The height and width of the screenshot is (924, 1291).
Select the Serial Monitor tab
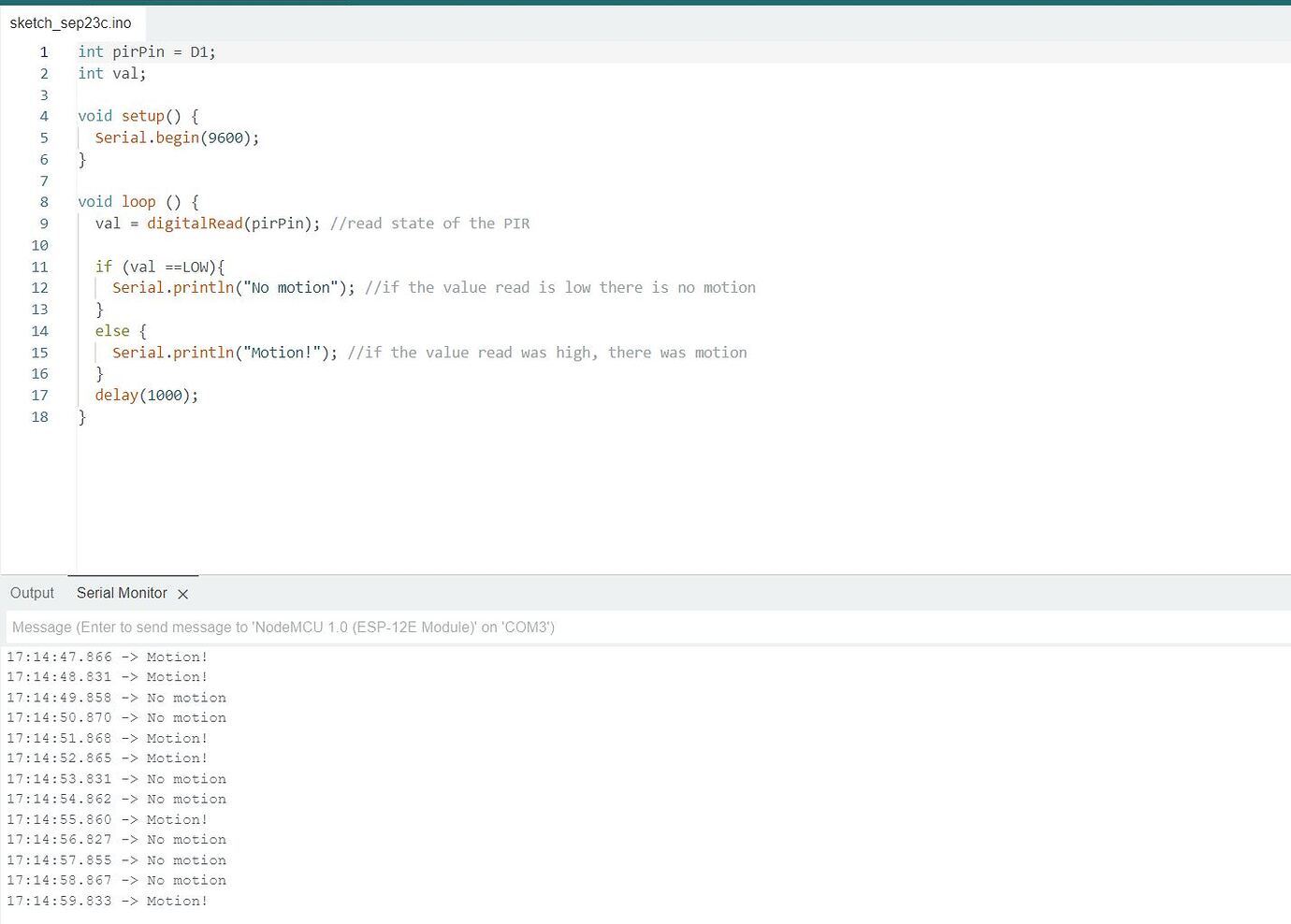(122, 593)
